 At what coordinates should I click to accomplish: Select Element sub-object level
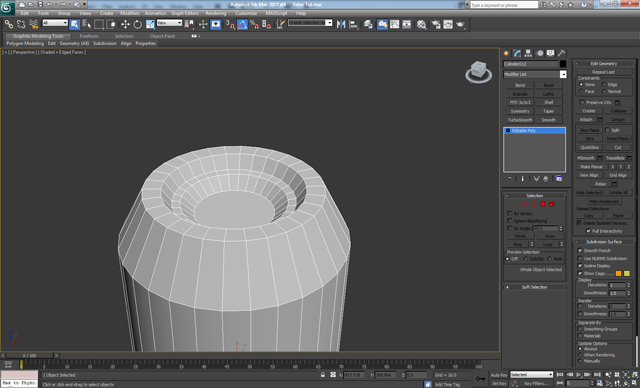[x=552, y=204]
